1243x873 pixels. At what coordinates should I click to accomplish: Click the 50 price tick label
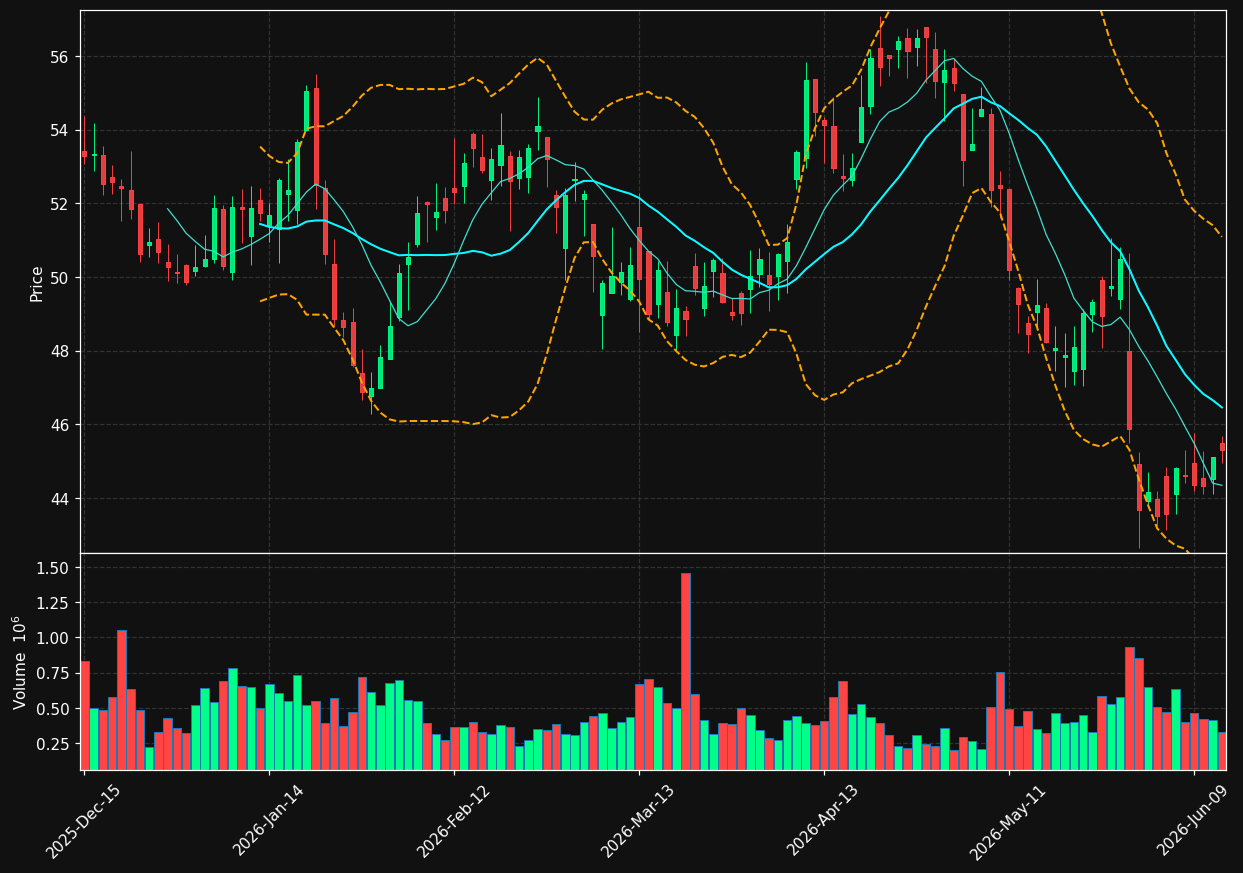(62, 278)
